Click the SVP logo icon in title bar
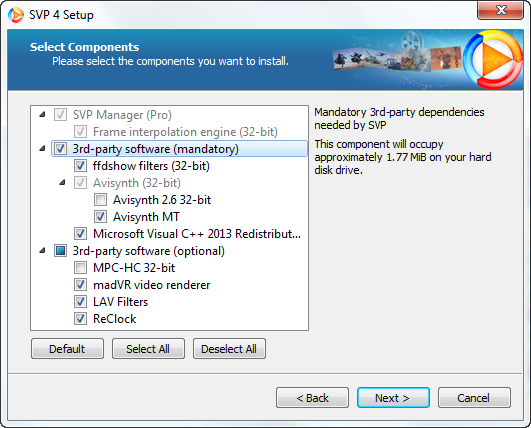The width and height of the screenshot is (531, 428). (x=16, y=15)
